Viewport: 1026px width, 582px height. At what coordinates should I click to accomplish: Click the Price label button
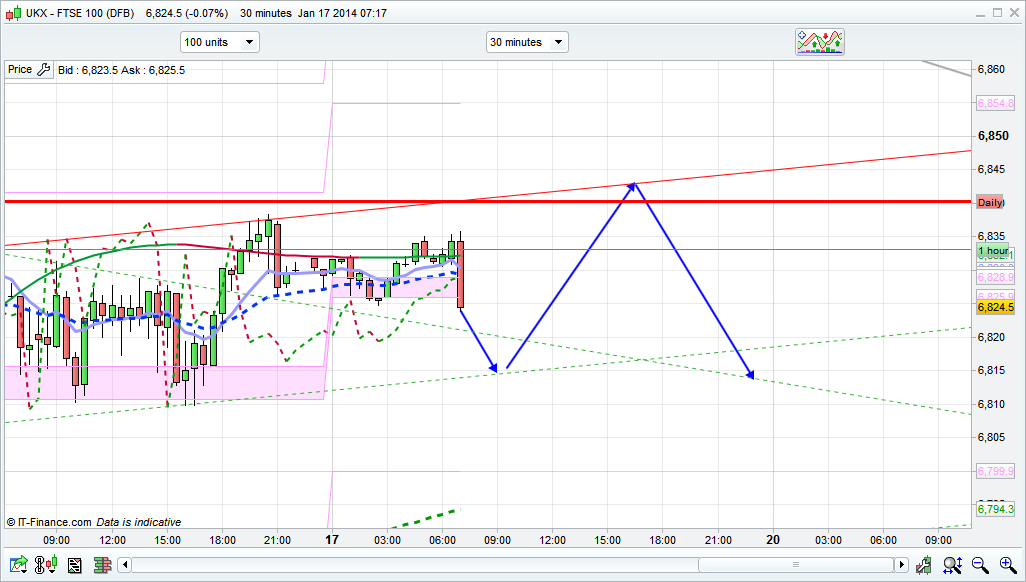click(x=20, y=70)
